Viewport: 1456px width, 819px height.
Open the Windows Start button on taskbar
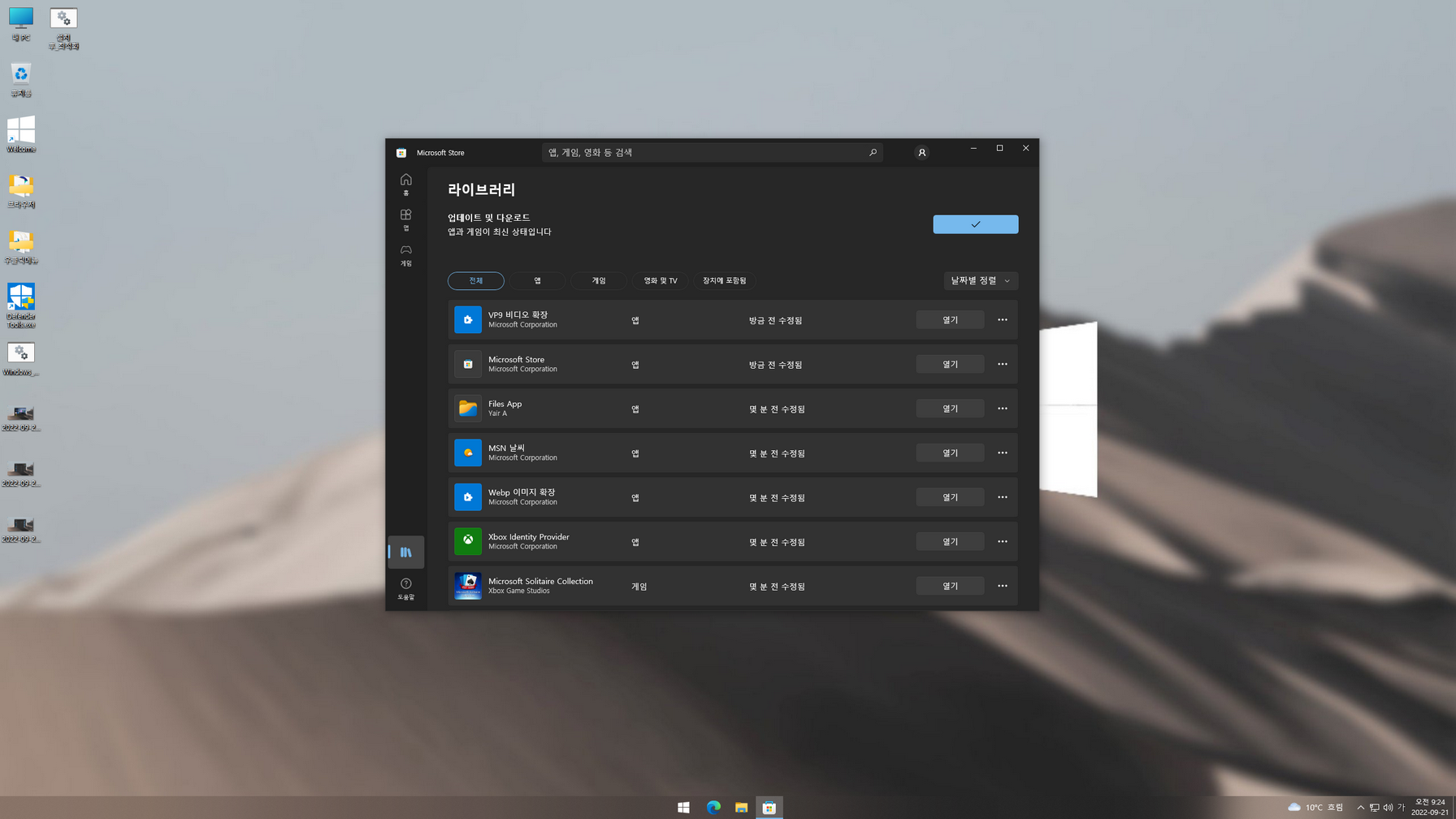point(683,807)
